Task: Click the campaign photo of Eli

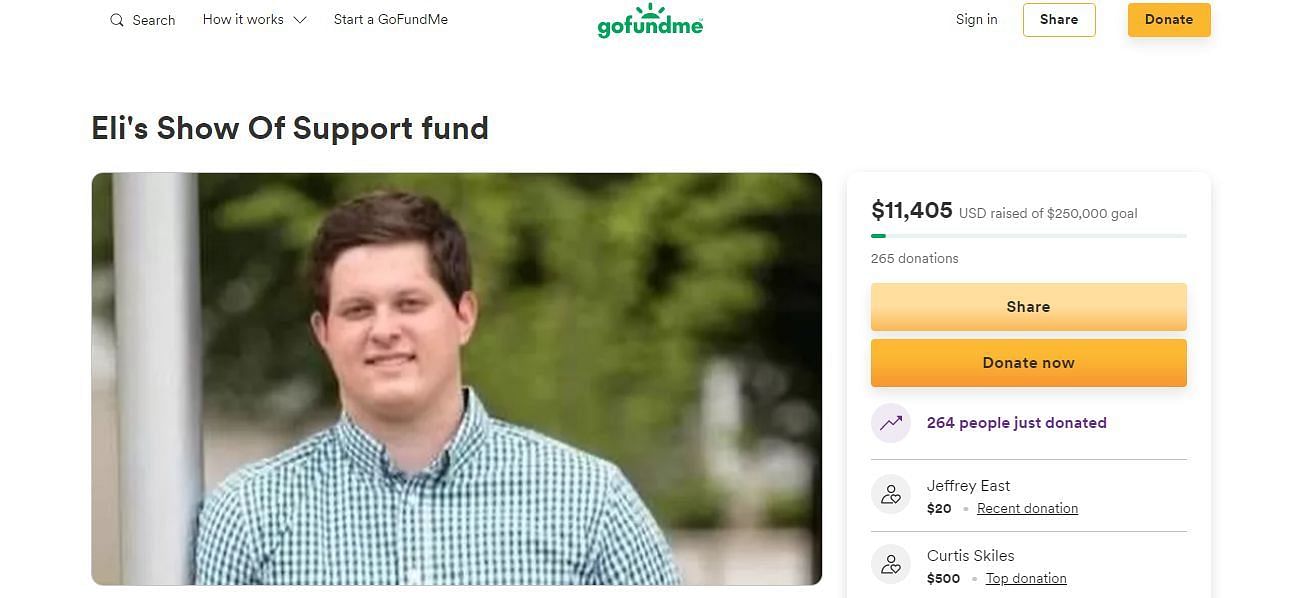Action: pos(456,379)
